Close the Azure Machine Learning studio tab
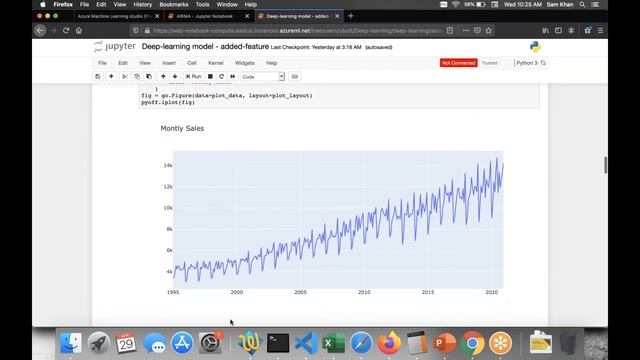640x360 pixels. [157, 16]
